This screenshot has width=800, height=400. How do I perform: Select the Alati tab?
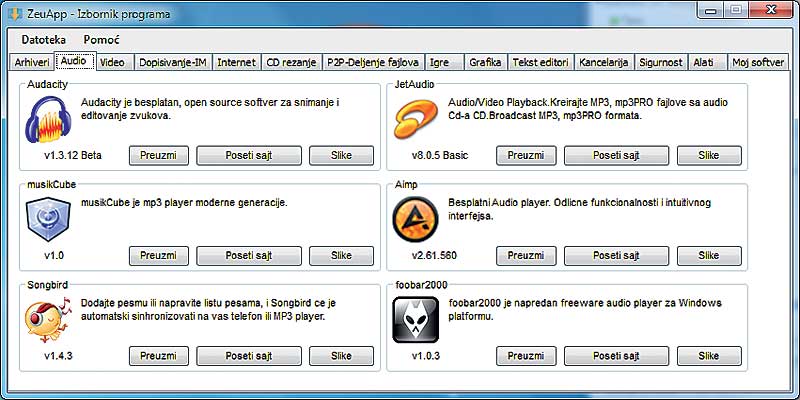point(707,62)
